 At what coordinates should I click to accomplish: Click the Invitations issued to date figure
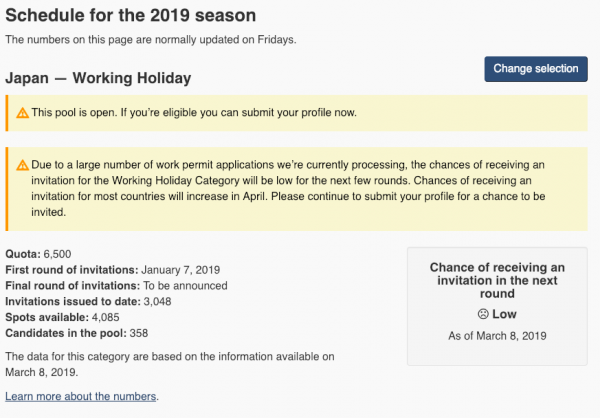[x=95, y=301]
